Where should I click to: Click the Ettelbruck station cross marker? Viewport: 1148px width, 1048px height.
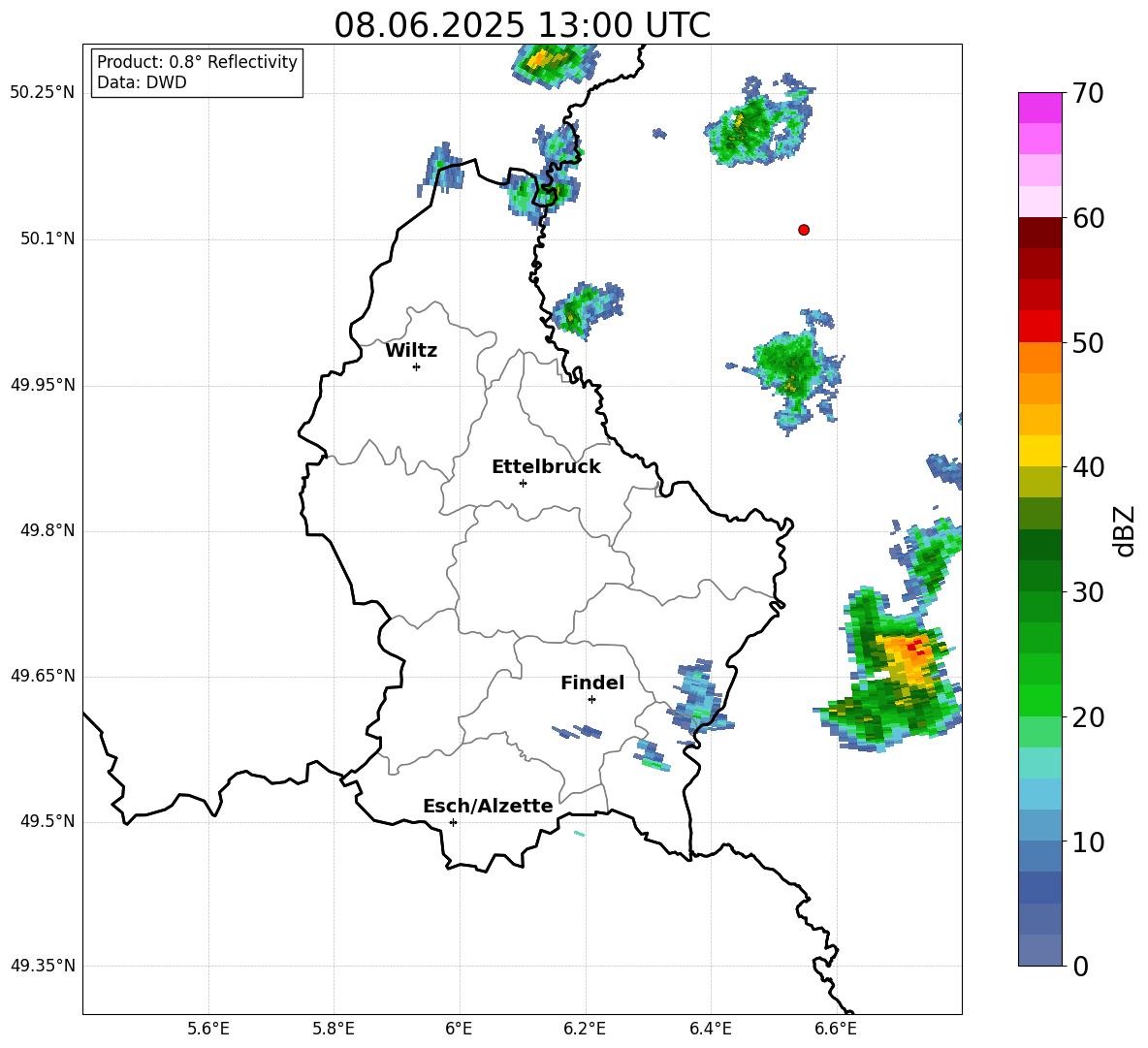point(523,483)
